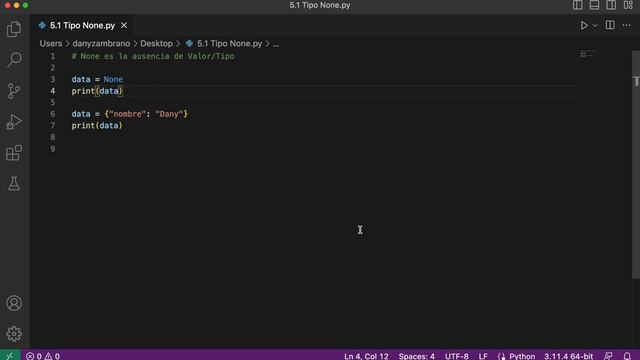640x360 pixels.
Task: Click the None keyword on line 3
Action: click(113, 79)
